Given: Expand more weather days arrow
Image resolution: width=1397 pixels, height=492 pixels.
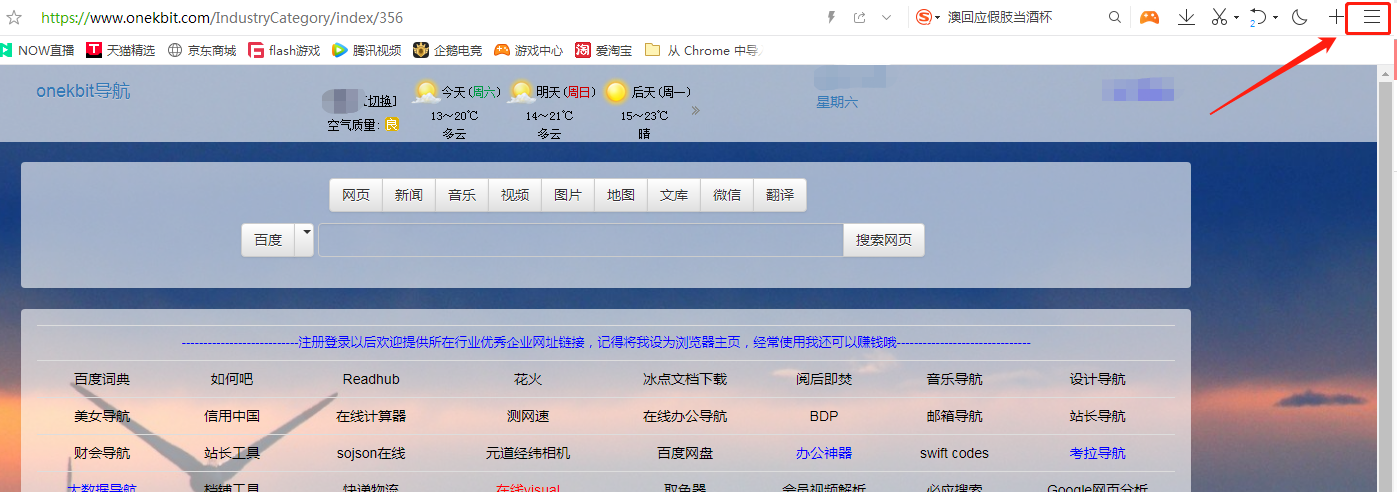Looking at the screenshot, I should [x=696, y=110].
